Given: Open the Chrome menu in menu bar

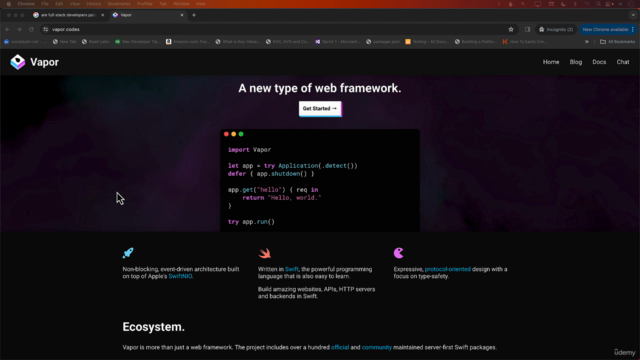Looking at the screenshot, I should point(26,4).
